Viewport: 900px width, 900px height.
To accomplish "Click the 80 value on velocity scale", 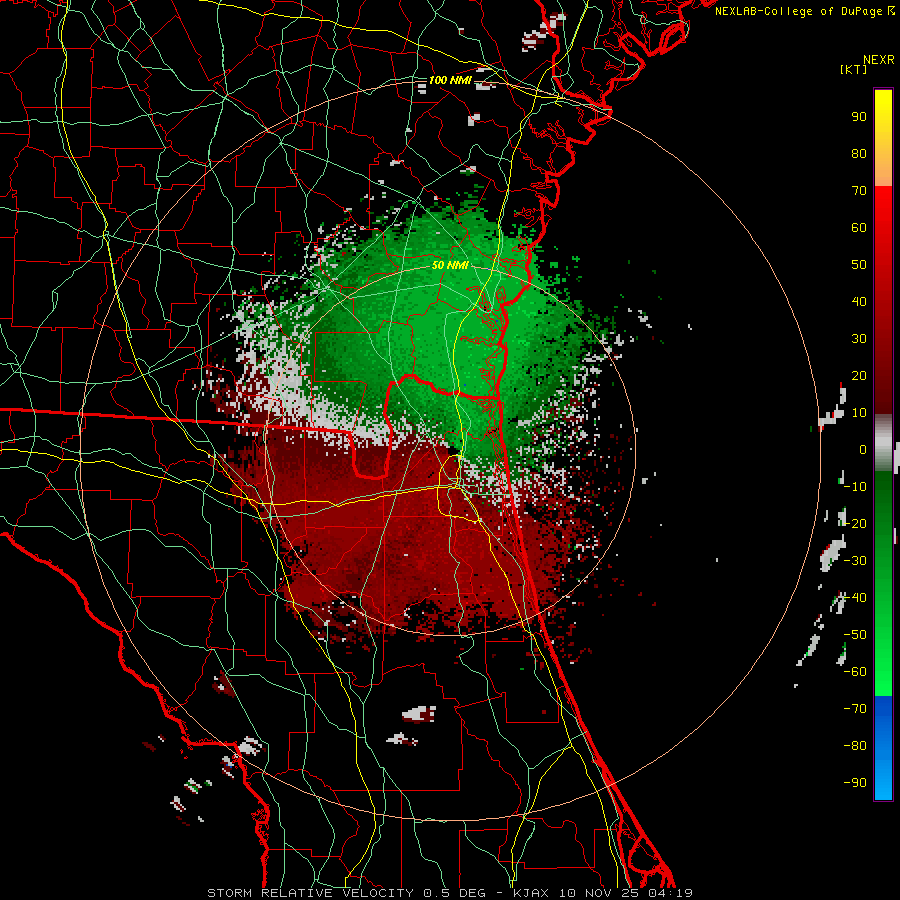I will click(859, 154).
